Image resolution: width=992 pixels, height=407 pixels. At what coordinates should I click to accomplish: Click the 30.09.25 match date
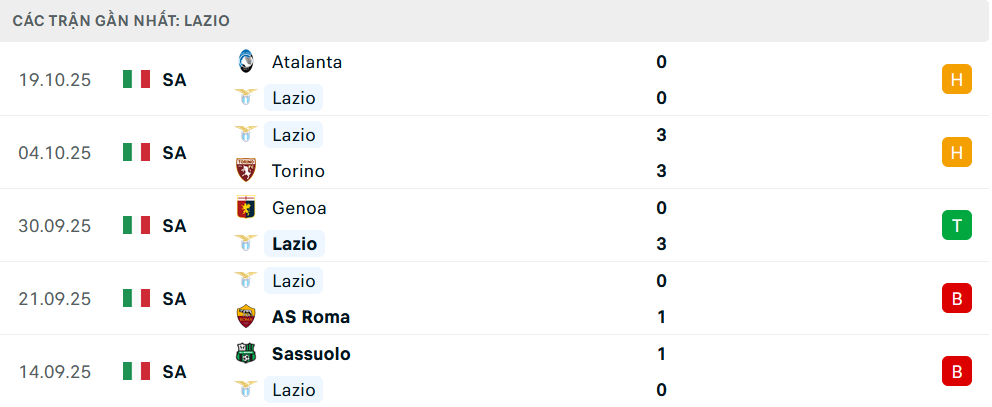(55, 226)
